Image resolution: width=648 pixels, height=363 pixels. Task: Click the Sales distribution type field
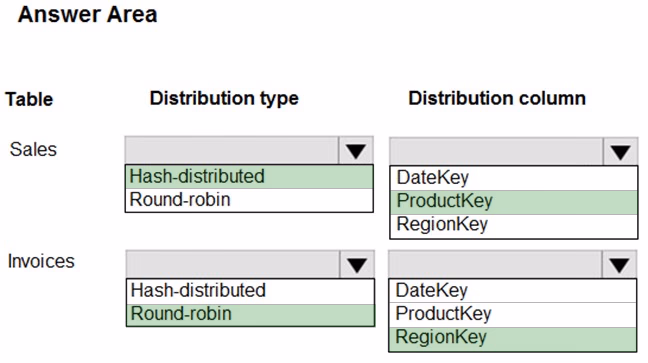point(232,150)
